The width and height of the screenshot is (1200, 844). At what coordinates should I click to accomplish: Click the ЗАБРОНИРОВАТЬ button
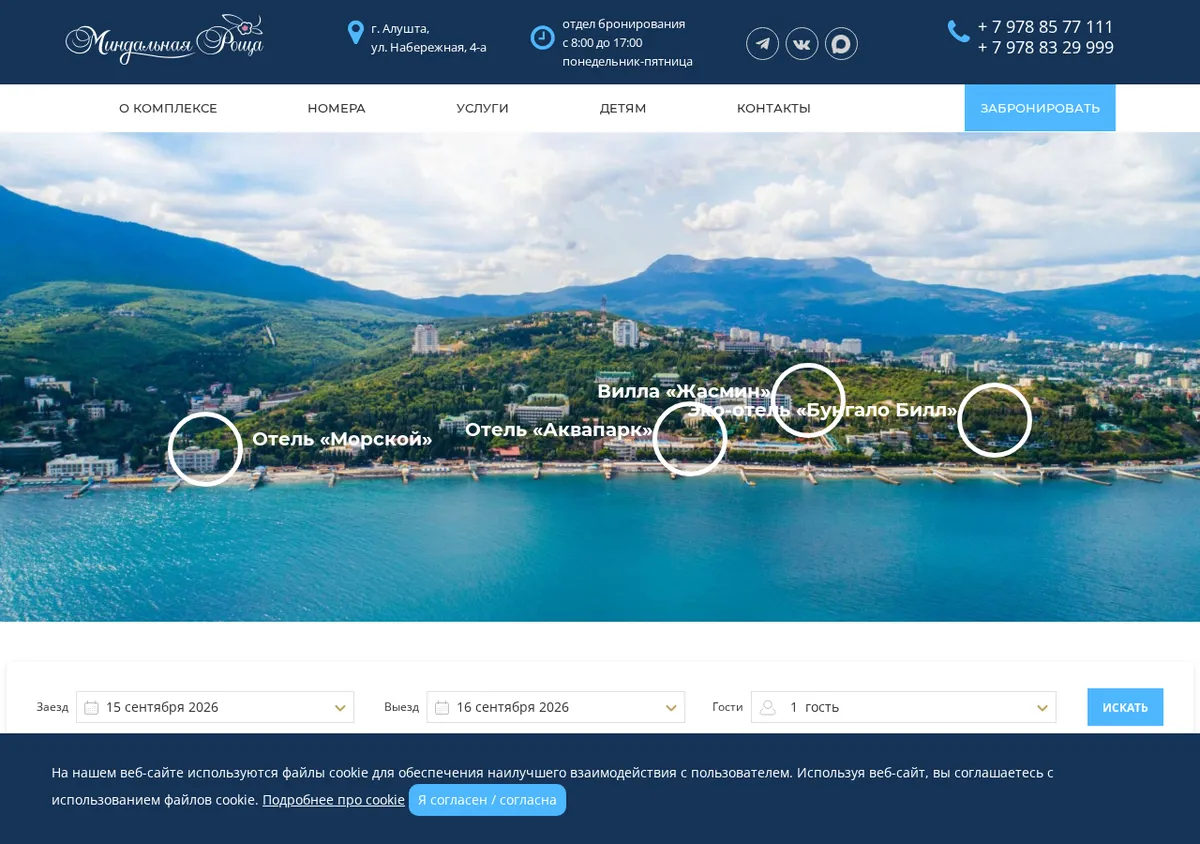point(1040,108)
